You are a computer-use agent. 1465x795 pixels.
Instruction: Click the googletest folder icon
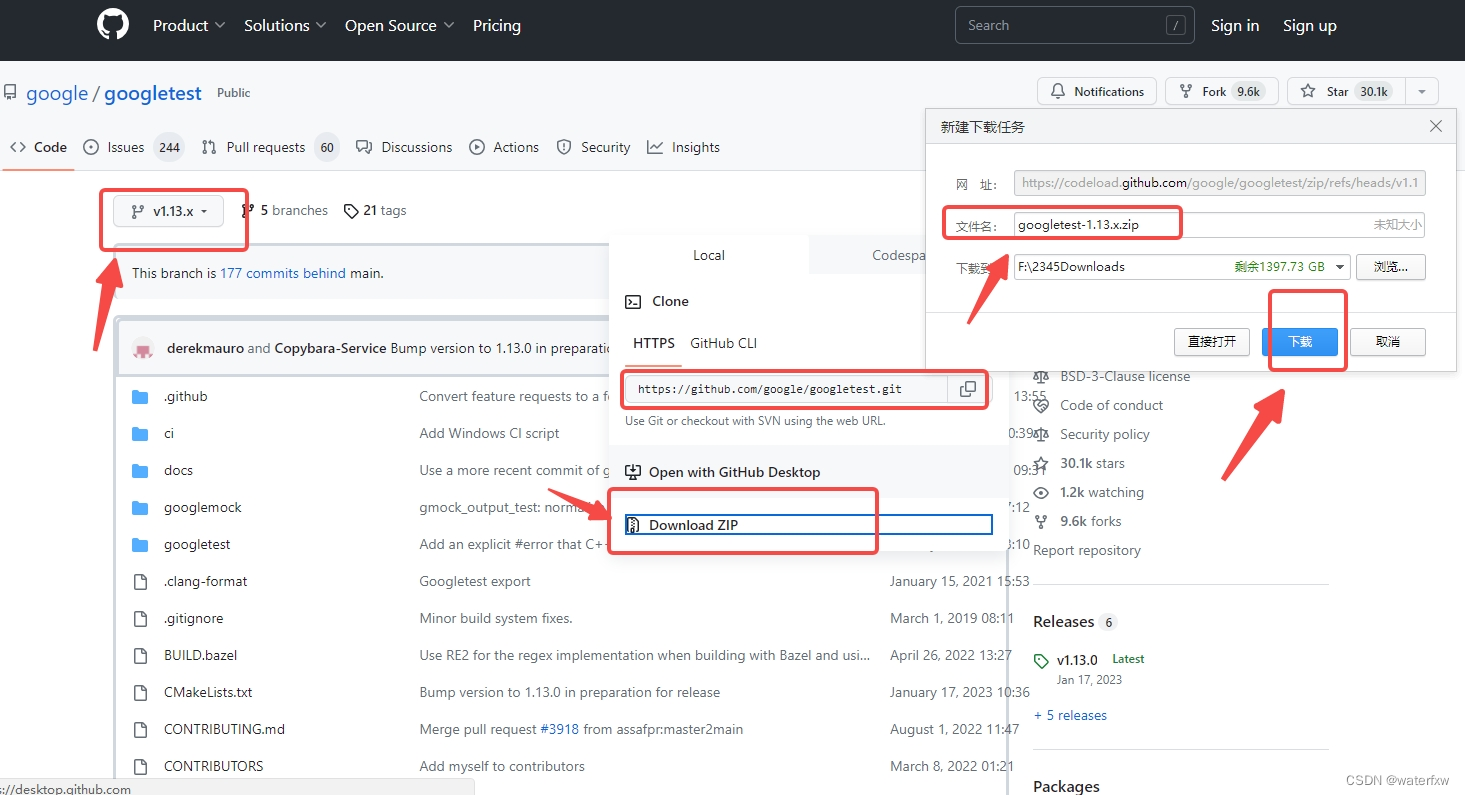(140, 545)
